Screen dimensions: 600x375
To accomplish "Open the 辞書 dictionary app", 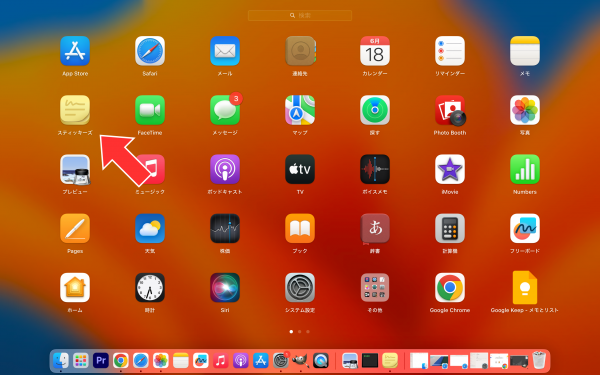I will coord(375,228).
